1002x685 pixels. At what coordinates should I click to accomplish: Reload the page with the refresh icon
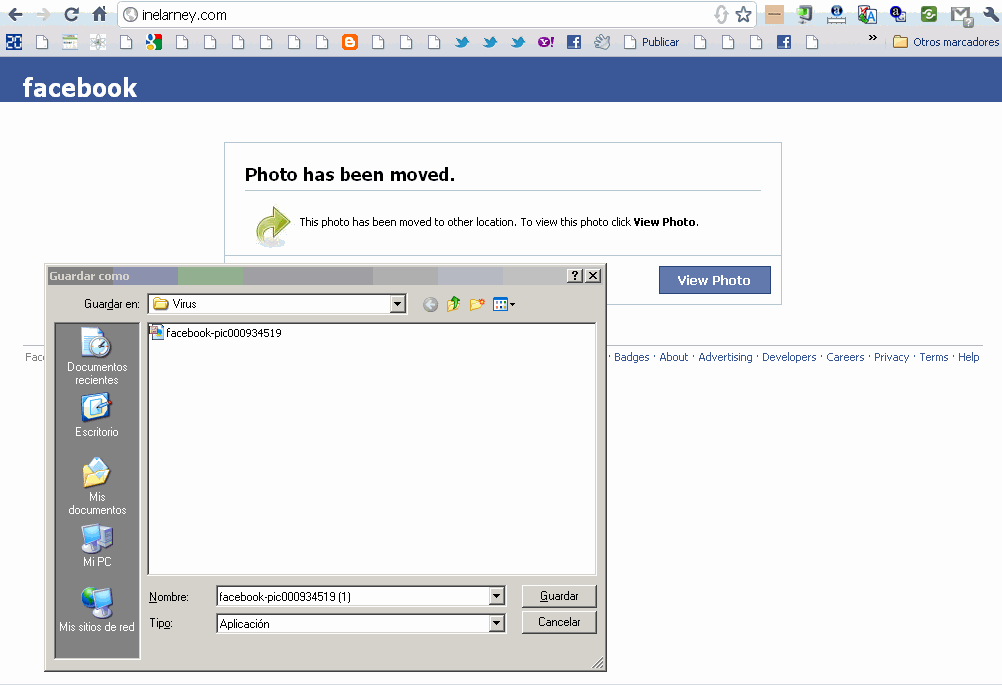pos(72,14)
